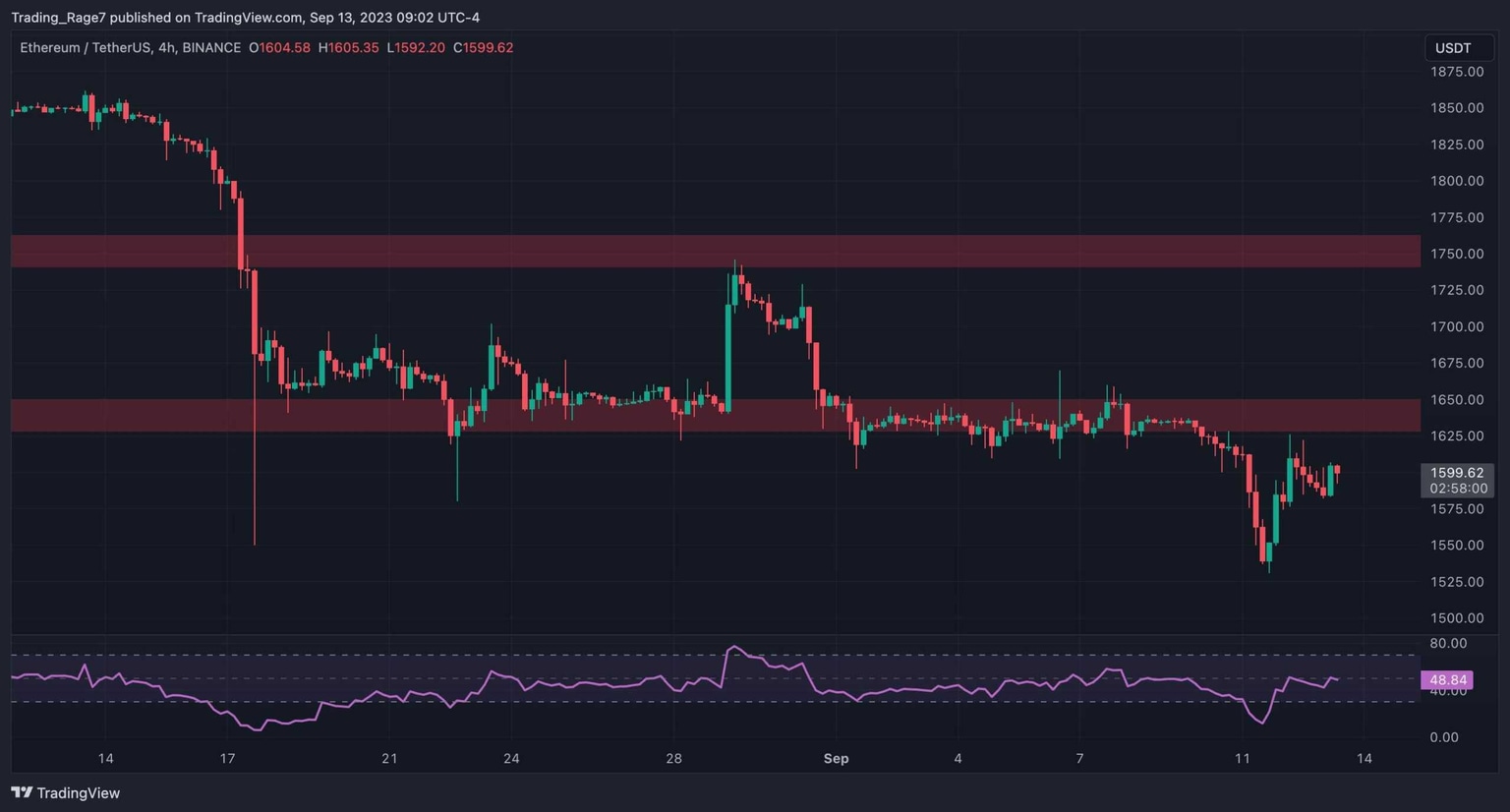Image resolution: width=1510 pixels, height=812 pixels.
Task: Click the 21 date label on the time axis
Action: (389, 758)
